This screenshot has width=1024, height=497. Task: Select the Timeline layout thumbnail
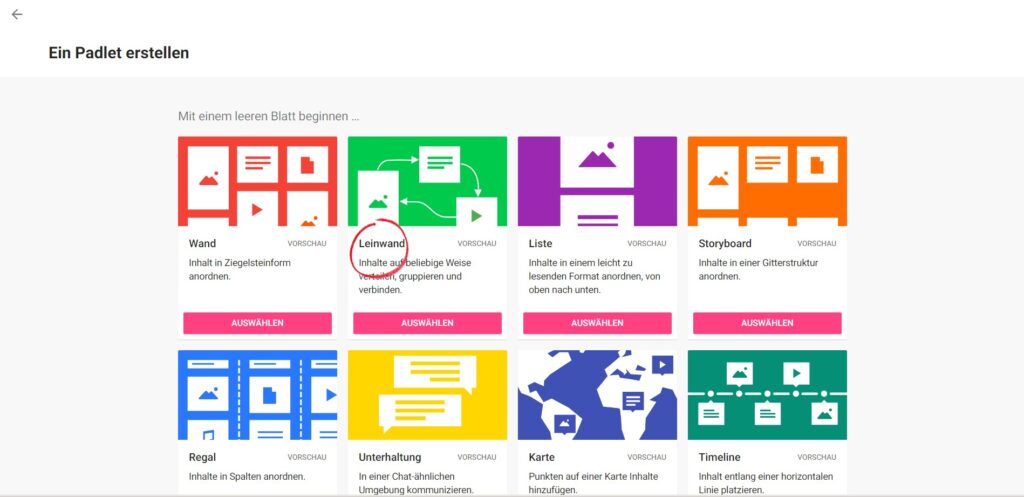[767, 394]
